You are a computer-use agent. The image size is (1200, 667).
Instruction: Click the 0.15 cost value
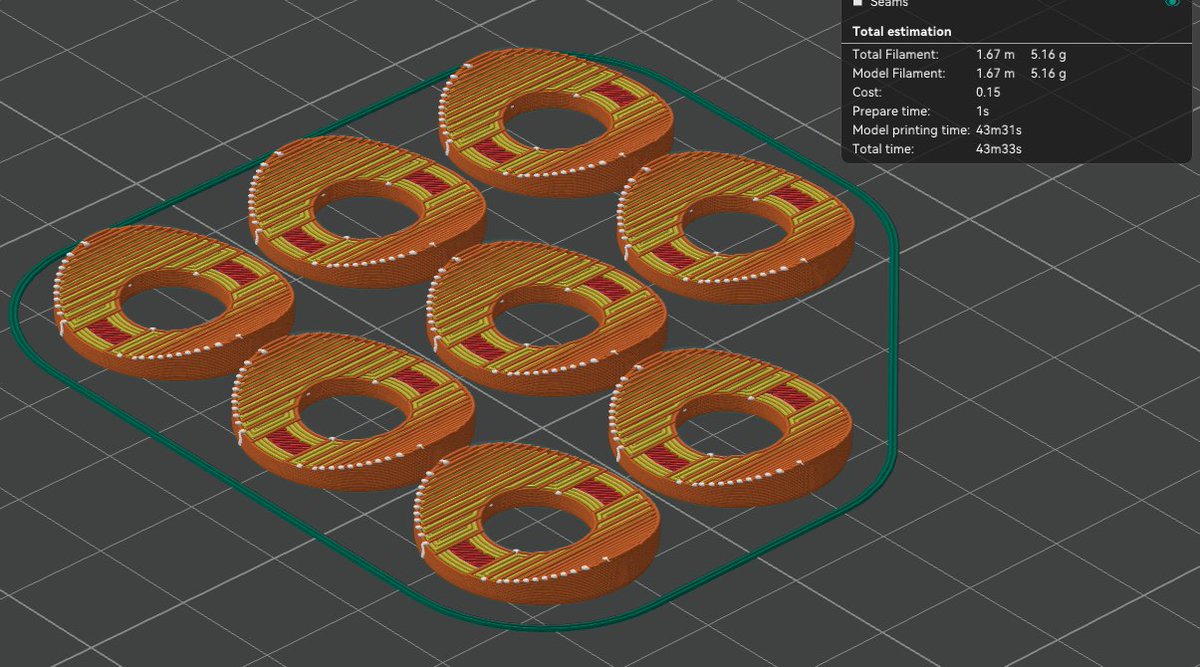click(988, 92)
